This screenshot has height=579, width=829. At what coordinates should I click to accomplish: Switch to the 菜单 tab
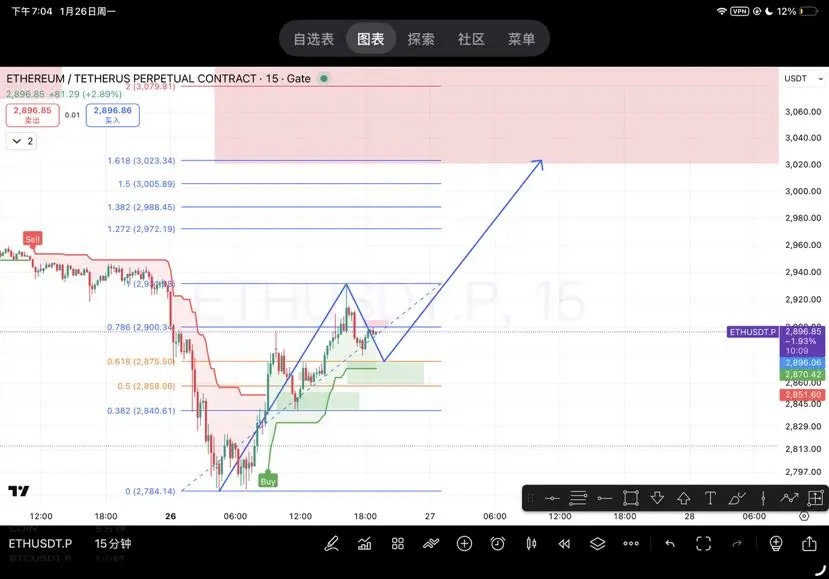521,39
